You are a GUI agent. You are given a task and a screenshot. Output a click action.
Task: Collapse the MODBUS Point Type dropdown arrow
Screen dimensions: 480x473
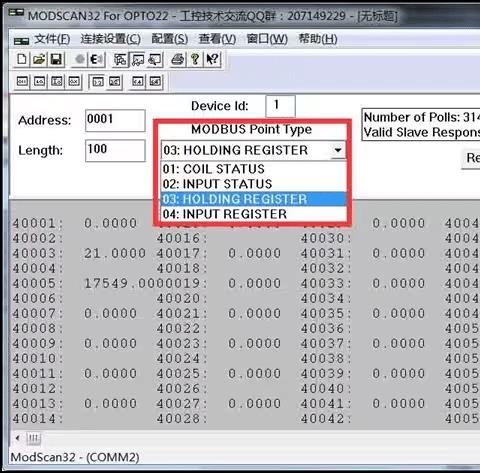pos(338,150)
